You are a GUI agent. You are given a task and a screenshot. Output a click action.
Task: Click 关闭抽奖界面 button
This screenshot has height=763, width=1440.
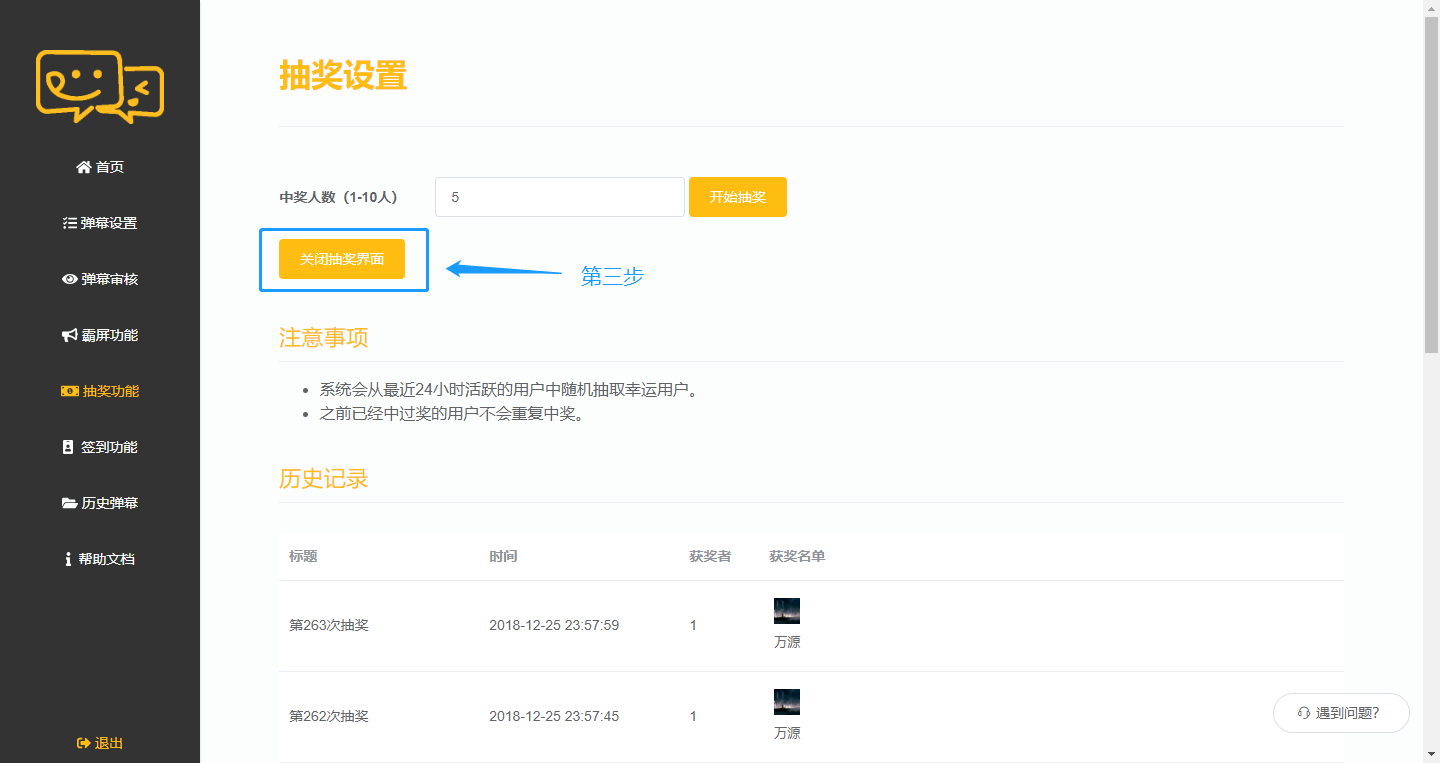coord(342,259)
